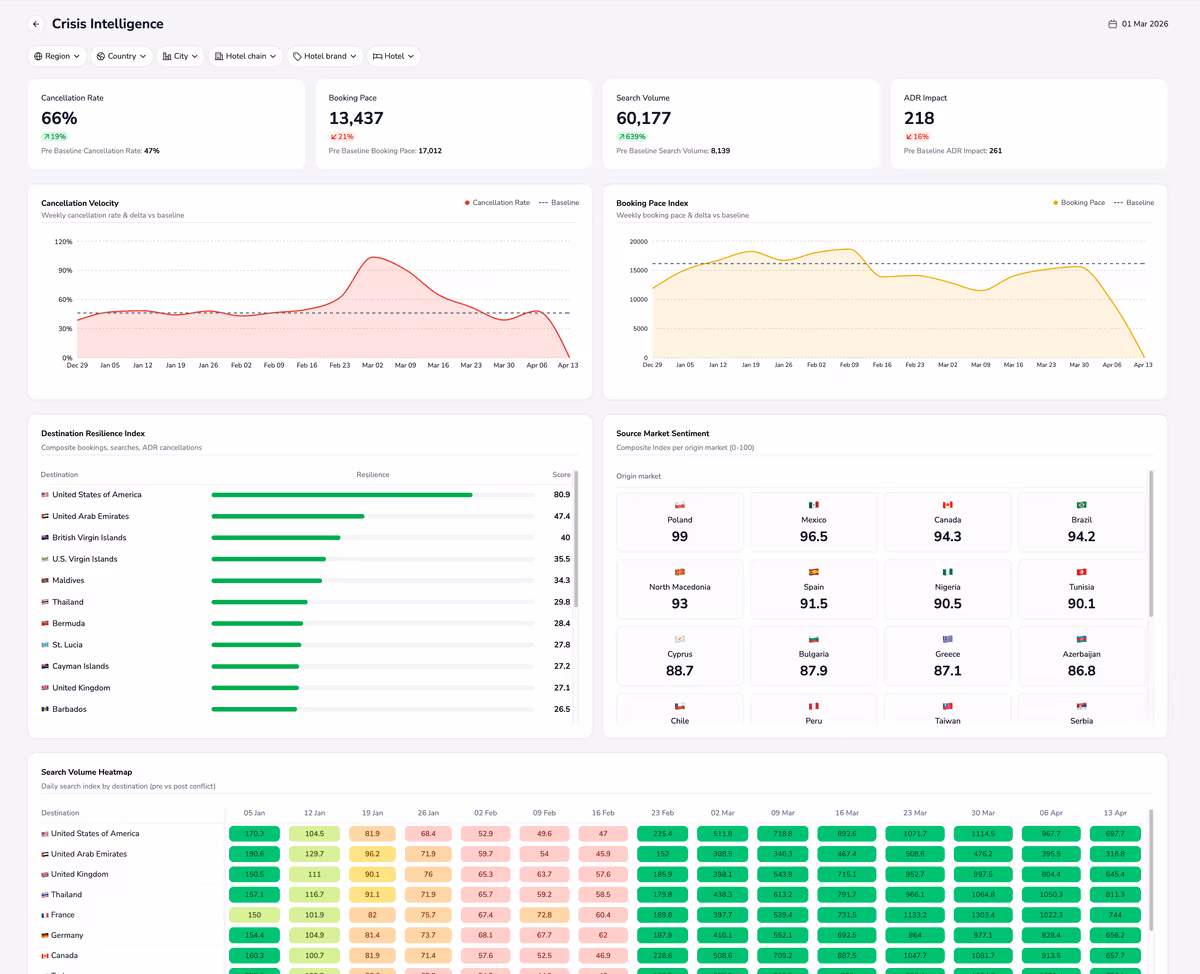1200x974 pixels.
Task: Click the North Macedonia flag icon
Action: pyautogui.click(x=680, y=572)
